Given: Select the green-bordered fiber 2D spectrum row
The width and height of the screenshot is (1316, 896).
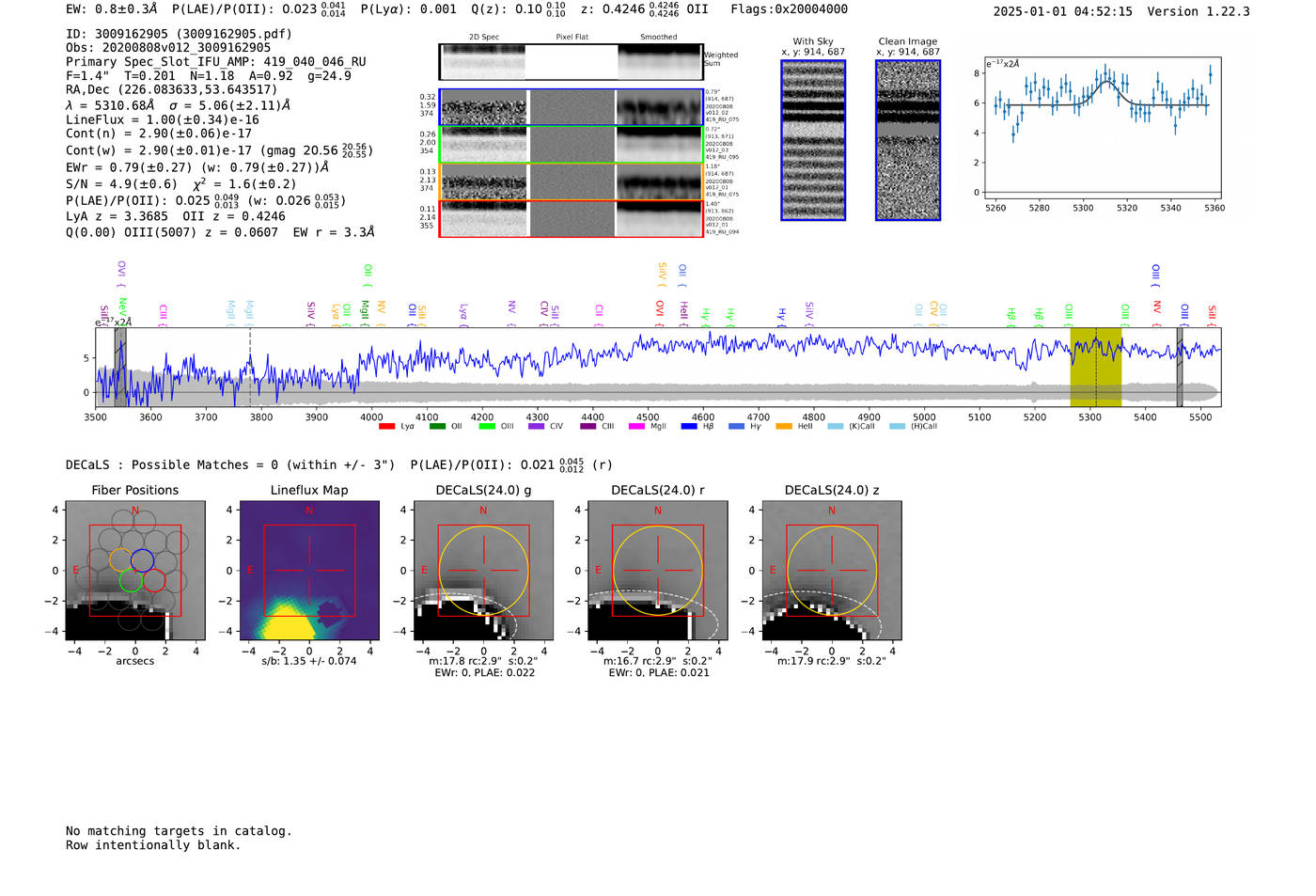Looking at the screenshot, I should [x=571, y=145].
